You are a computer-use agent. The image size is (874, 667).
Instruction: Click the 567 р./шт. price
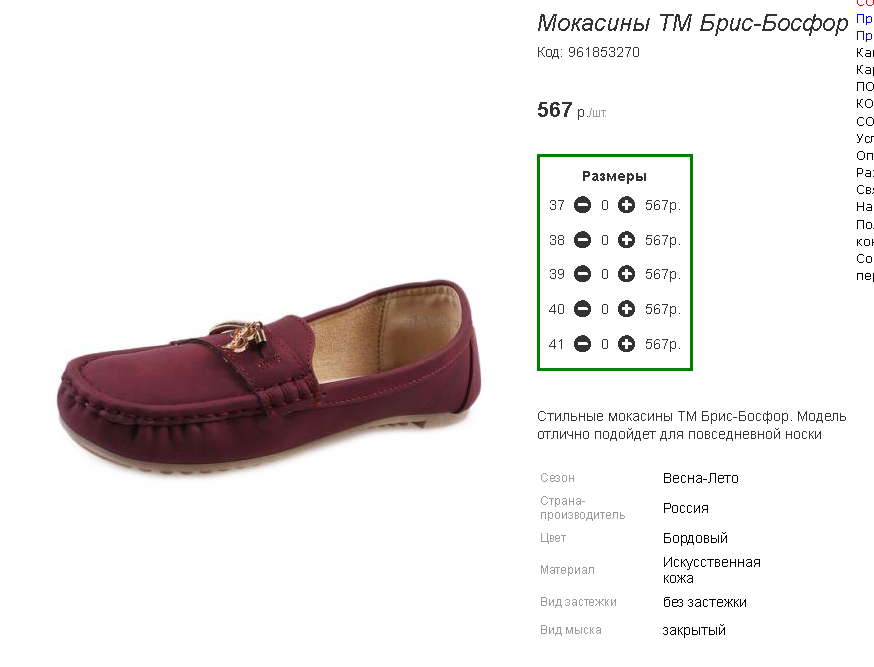571,110
